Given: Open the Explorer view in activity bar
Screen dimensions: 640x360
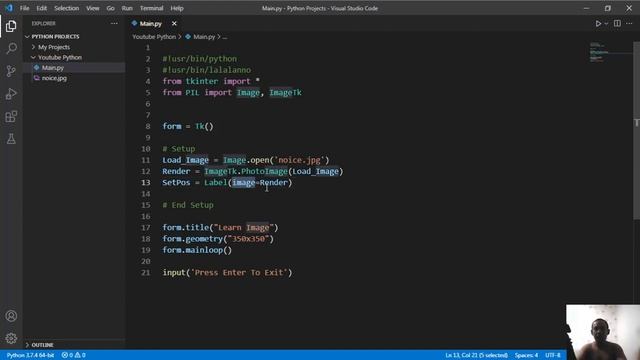Looking at the screenshot, I should click(x=11, y=26).
